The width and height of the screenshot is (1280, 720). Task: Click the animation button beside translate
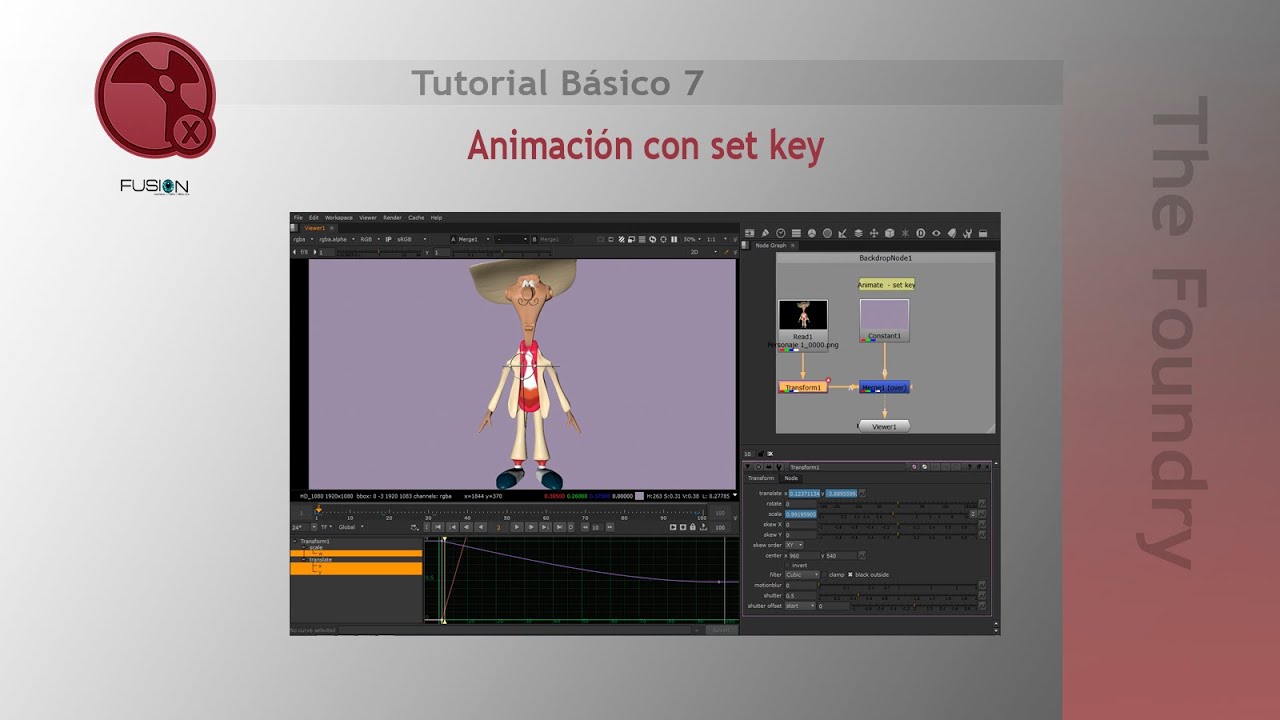[862, 493]
